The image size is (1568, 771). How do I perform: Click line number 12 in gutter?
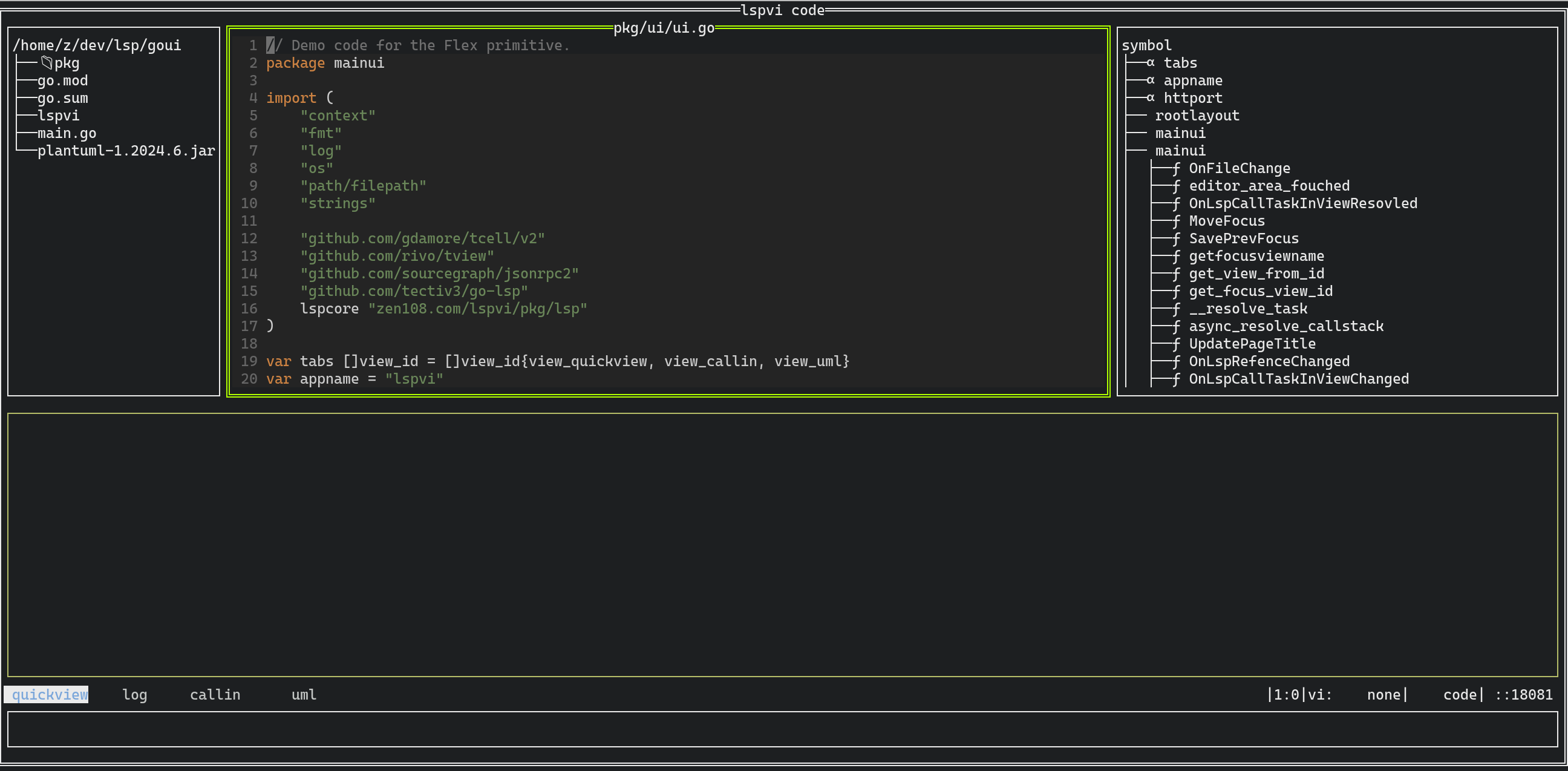click(249, 238)
